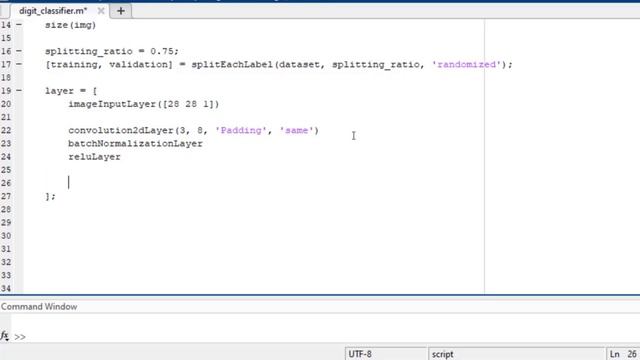Click the 'same' string argument
This screenshot has width=640, height=360.
click(296, 131)
